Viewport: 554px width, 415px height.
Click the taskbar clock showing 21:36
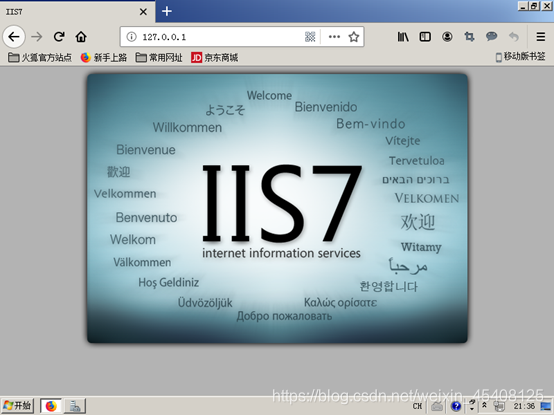pyautogui.click(x=524, y=406)
